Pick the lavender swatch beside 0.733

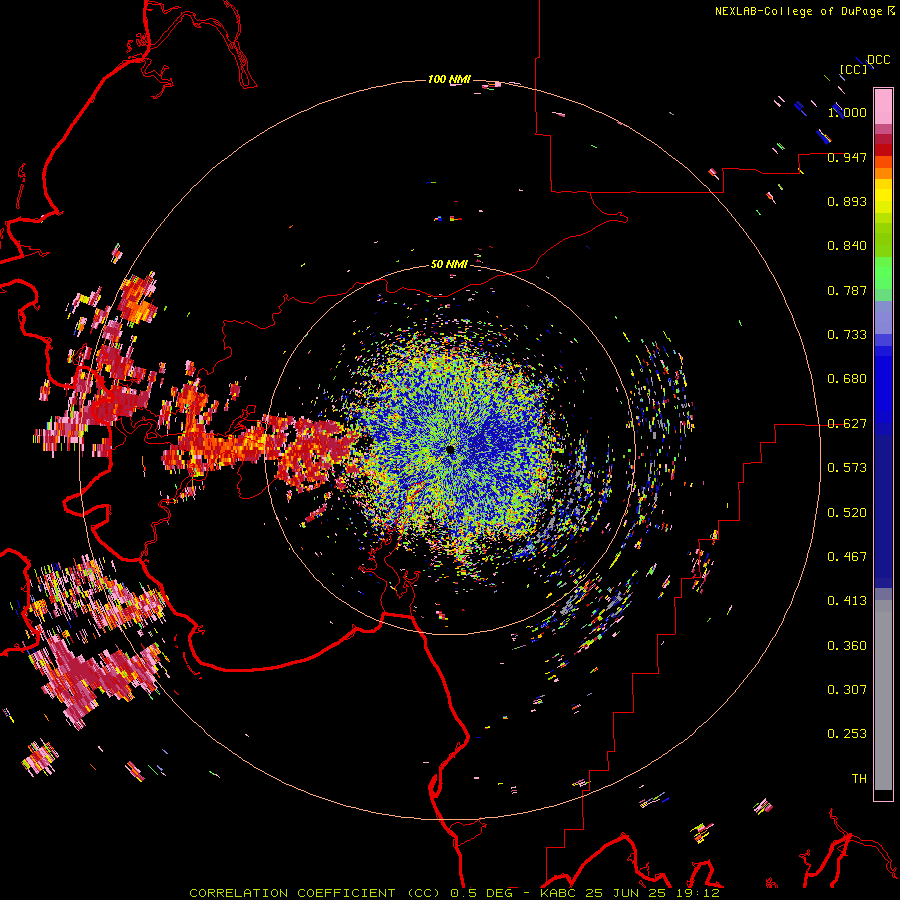pos(883,319)
